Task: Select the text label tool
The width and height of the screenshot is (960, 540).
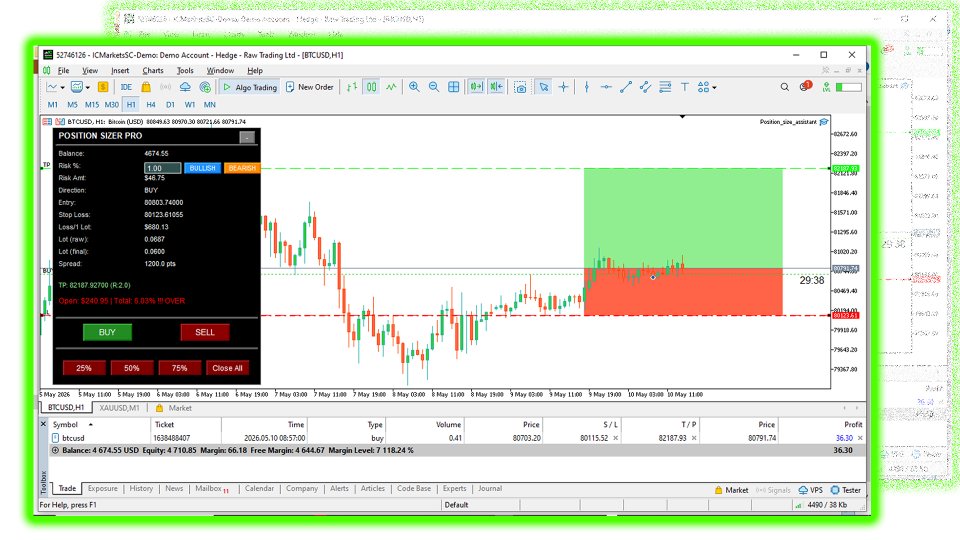Action: point(684,87)
